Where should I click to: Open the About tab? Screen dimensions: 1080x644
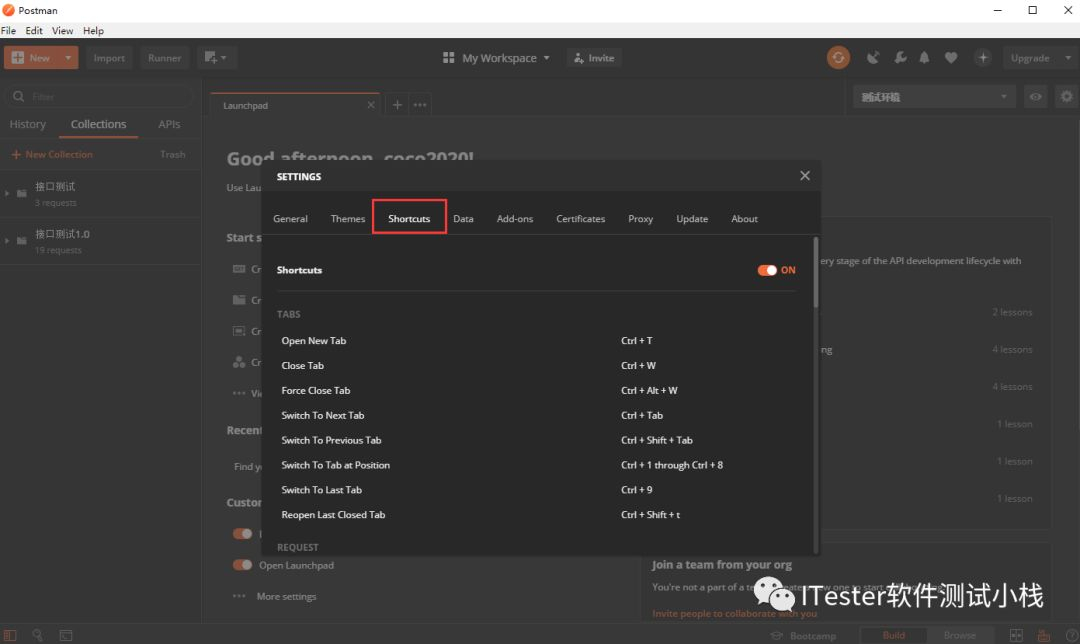pyautogui.click(x=745, y=218)
